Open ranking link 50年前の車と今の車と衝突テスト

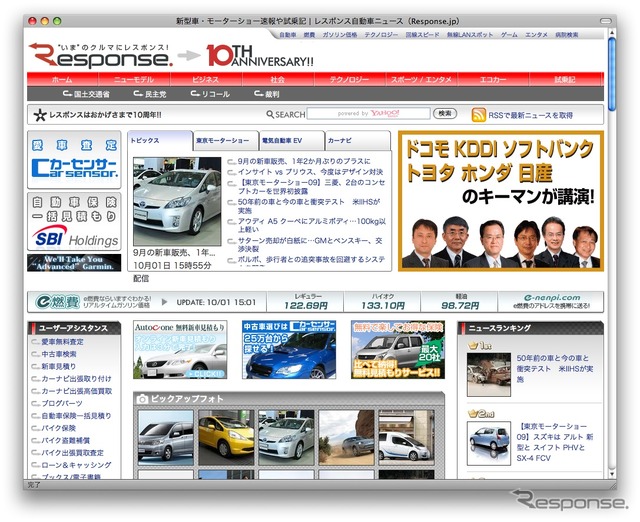[555, 369]
